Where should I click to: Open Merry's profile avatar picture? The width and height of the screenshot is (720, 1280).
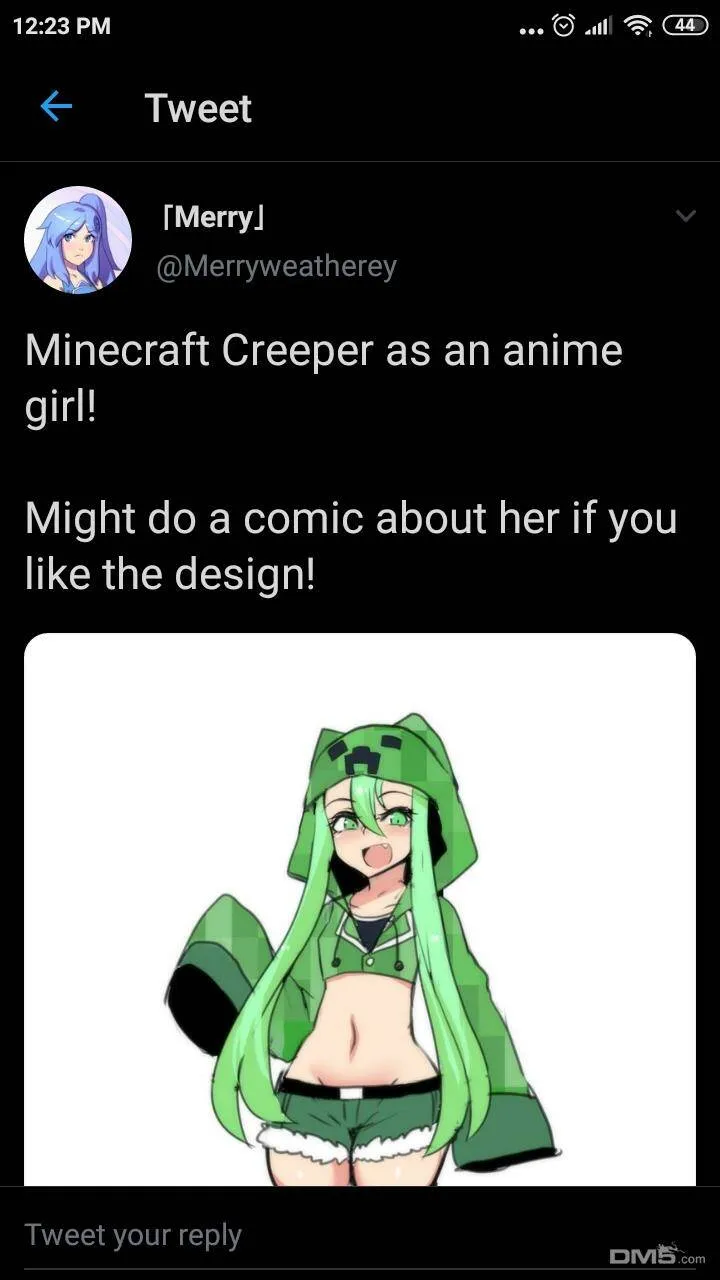(x=78, y=240)
